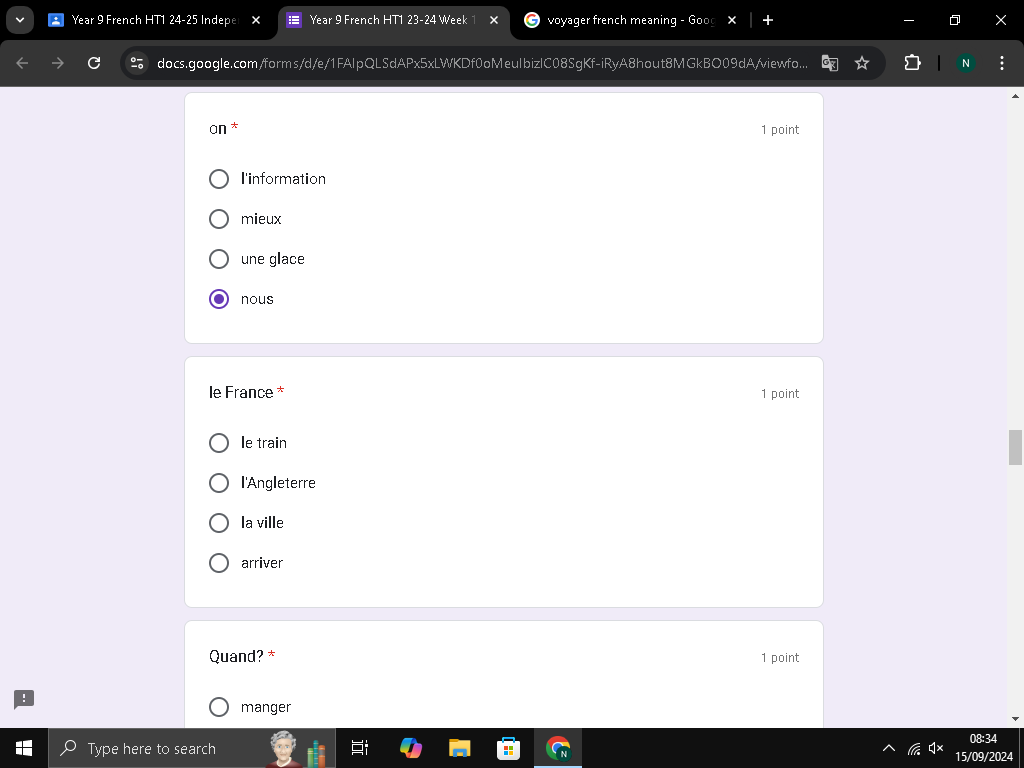
Task: Open Task View on the taskbar
Action: pyautogui.click(x=360, y=748)
